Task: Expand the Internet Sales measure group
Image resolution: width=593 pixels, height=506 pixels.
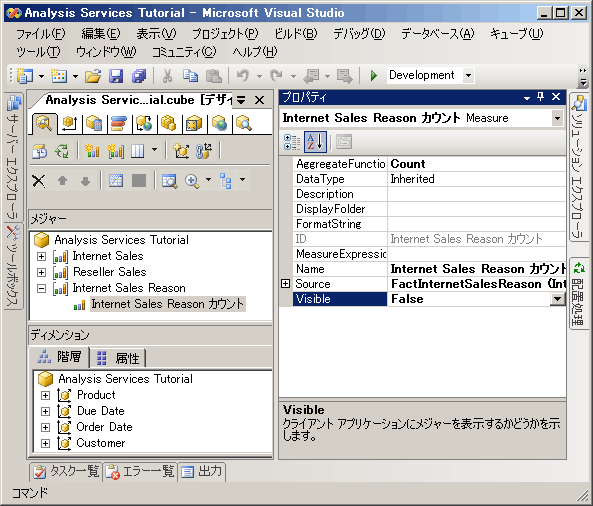Action: point(42,256)
